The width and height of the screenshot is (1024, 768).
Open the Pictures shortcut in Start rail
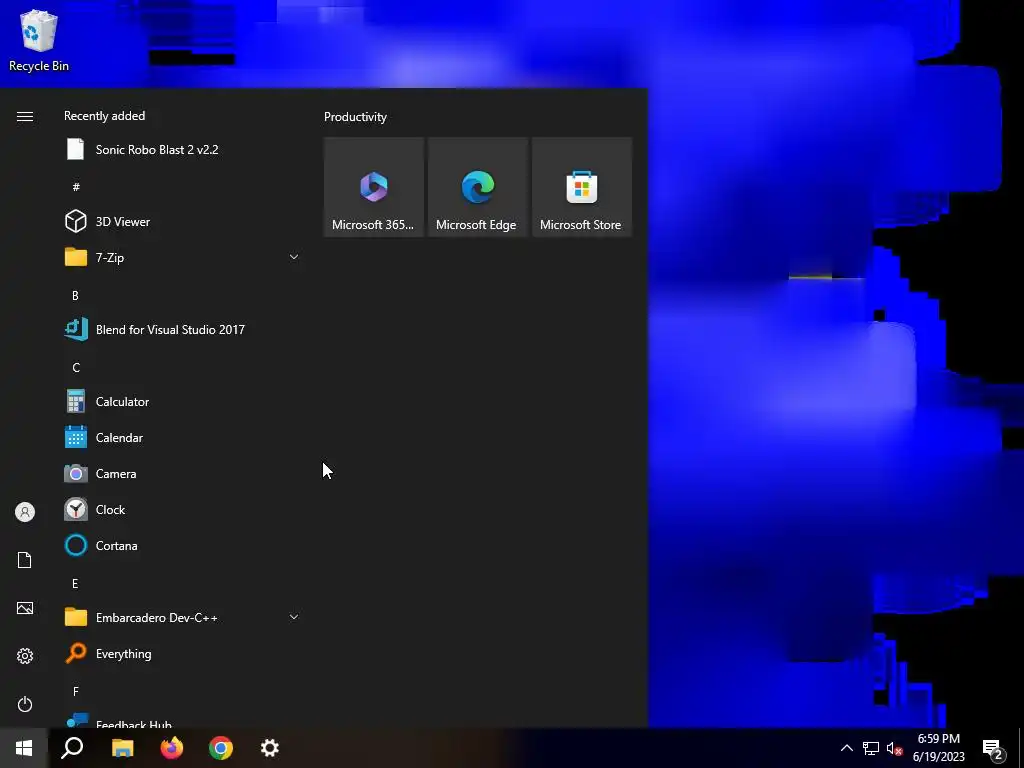coord(25,608)
